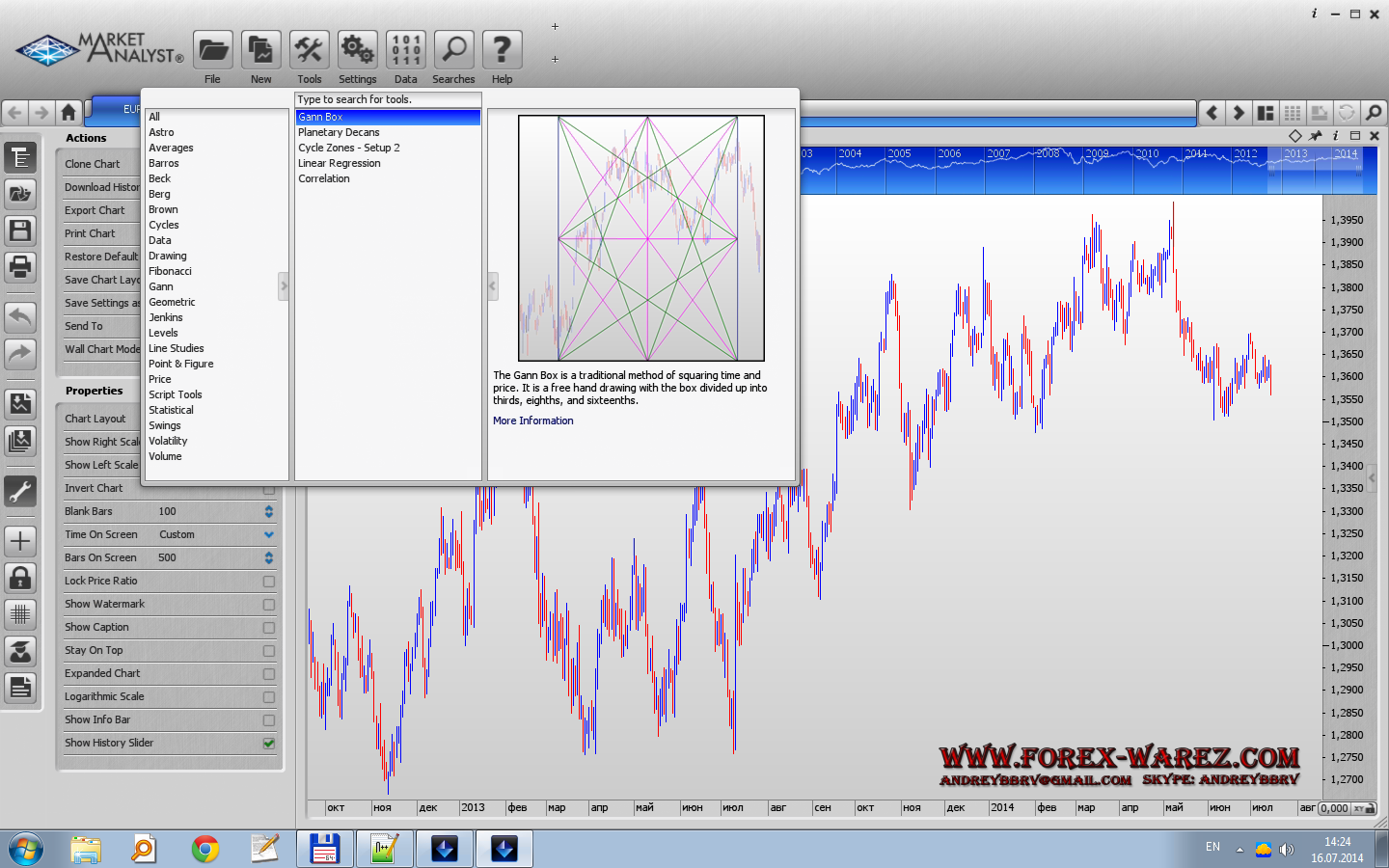This screenshot has height=868, width=1389.
Task: Click the Data binary icon
Action: (405, 50)
